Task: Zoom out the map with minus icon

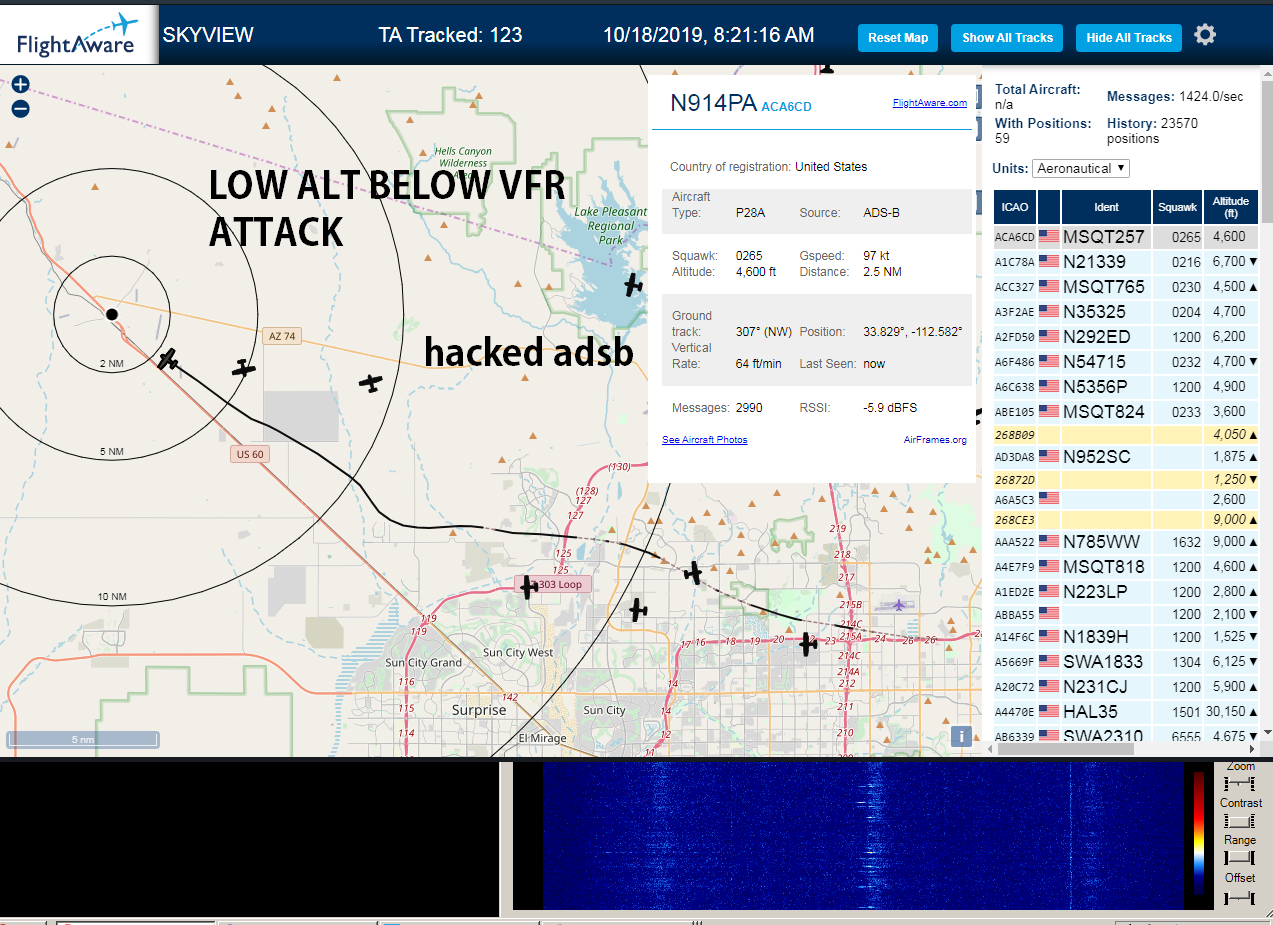Action: point(20,109)
